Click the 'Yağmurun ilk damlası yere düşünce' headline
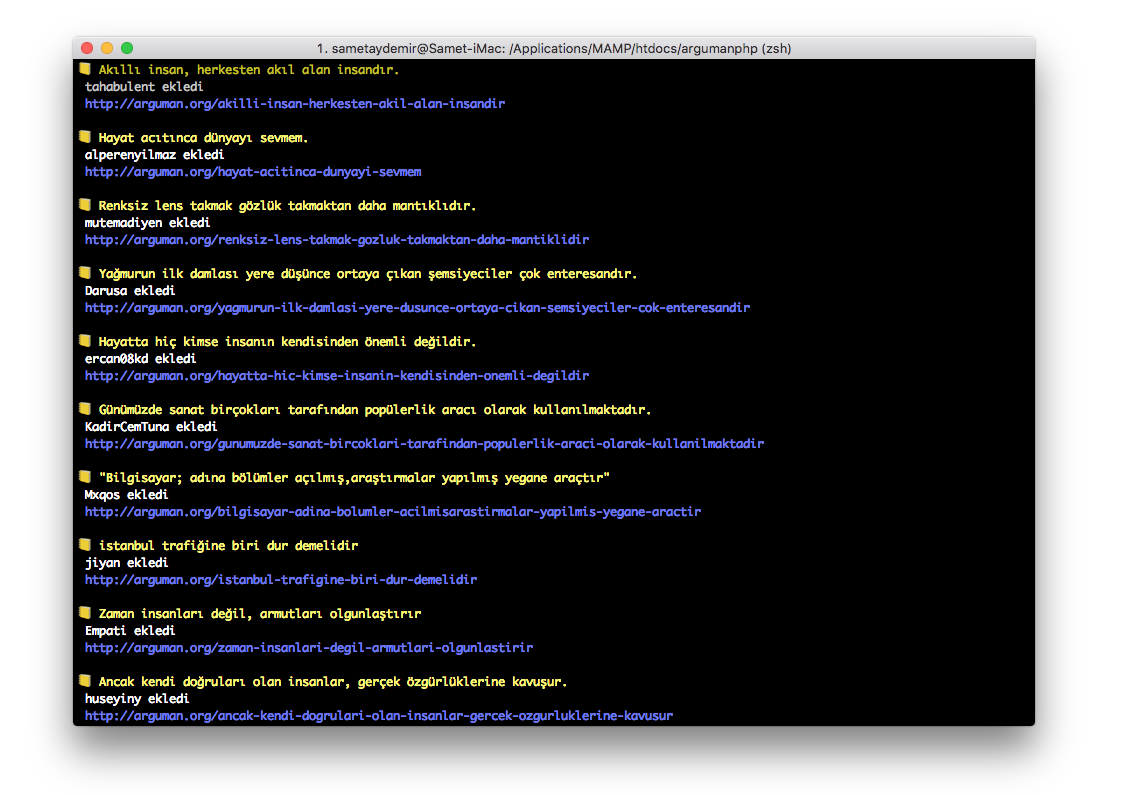This screenshot has height=795, width=1125. (x=368, y=274)
